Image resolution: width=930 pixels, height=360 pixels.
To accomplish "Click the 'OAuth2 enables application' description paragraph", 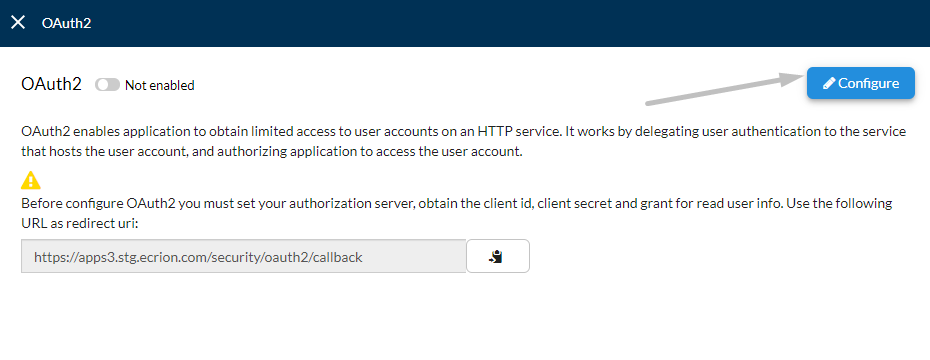I will (x=463, y=141).
